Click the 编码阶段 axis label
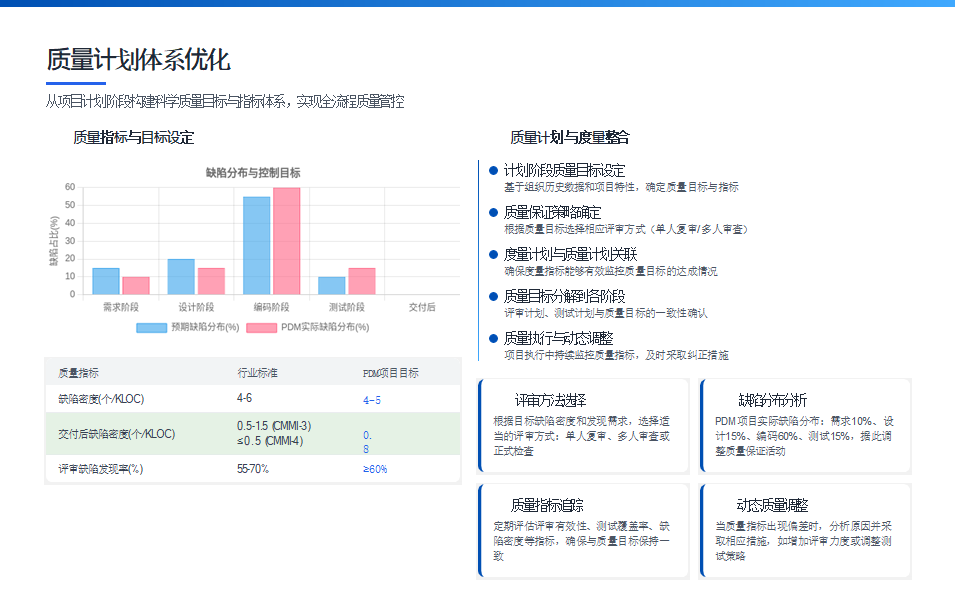 pos(272,307)
